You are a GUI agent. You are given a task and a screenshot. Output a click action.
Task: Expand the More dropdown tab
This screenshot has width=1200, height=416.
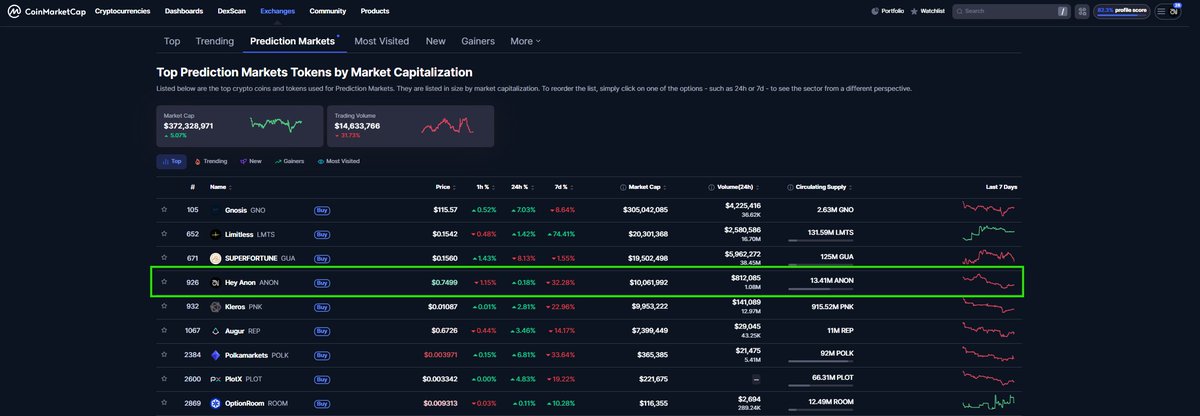click(525, 41)
